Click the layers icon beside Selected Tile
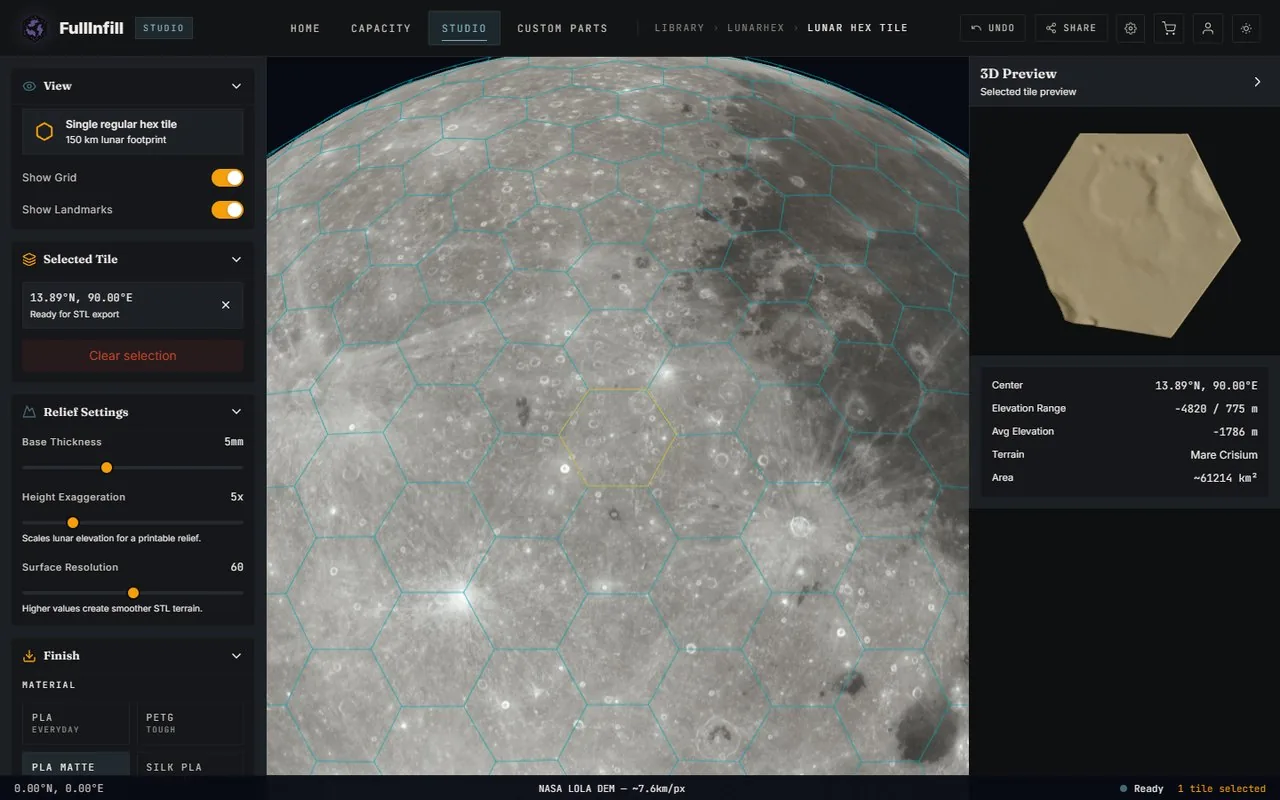1280x800 pixels. pos(30,259)
